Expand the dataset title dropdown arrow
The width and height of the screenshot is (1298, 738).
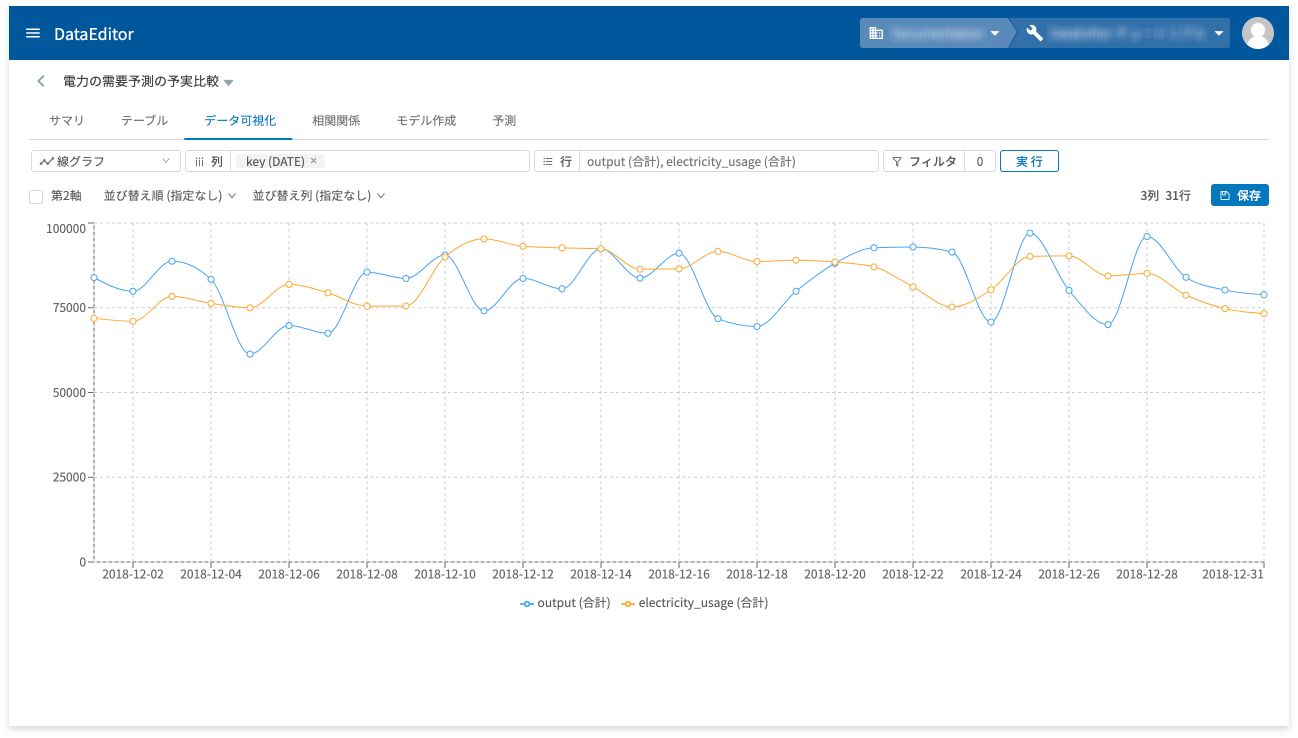pos(229,82)
